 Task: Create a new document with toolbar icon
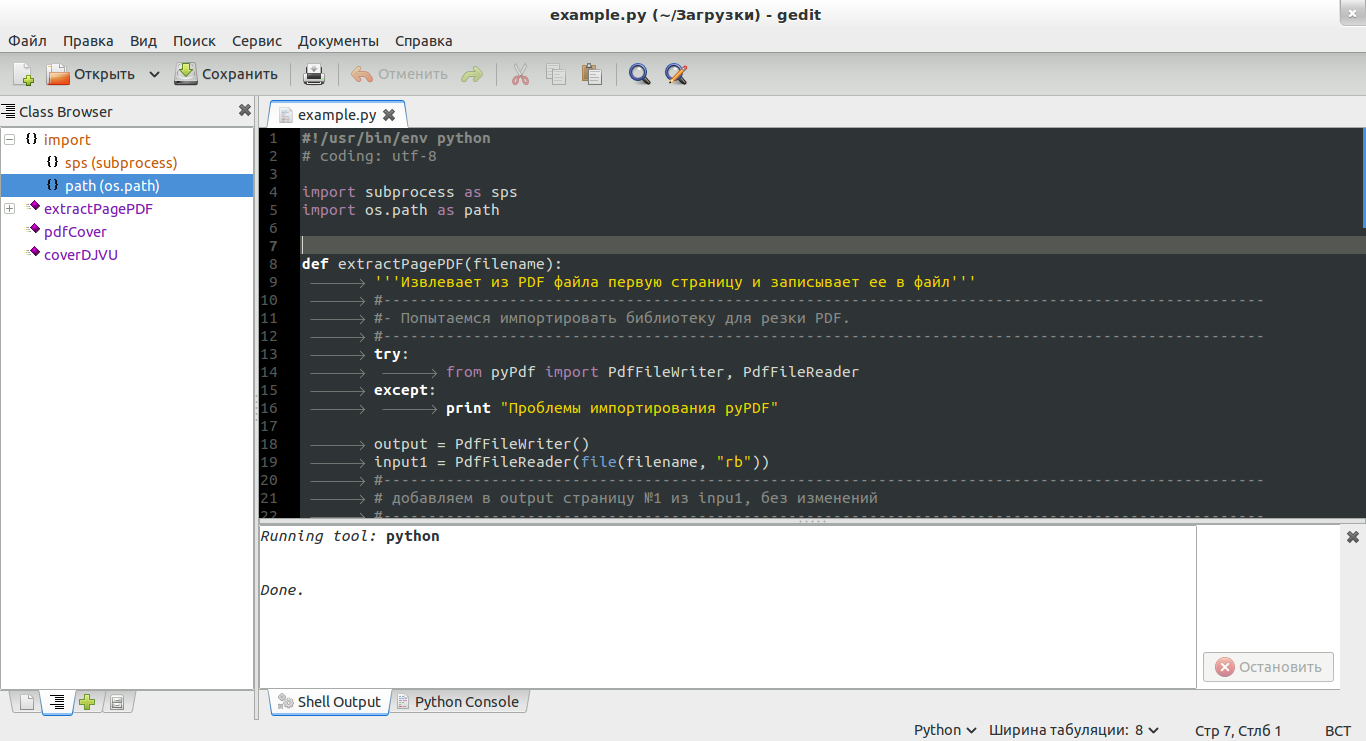23,74
